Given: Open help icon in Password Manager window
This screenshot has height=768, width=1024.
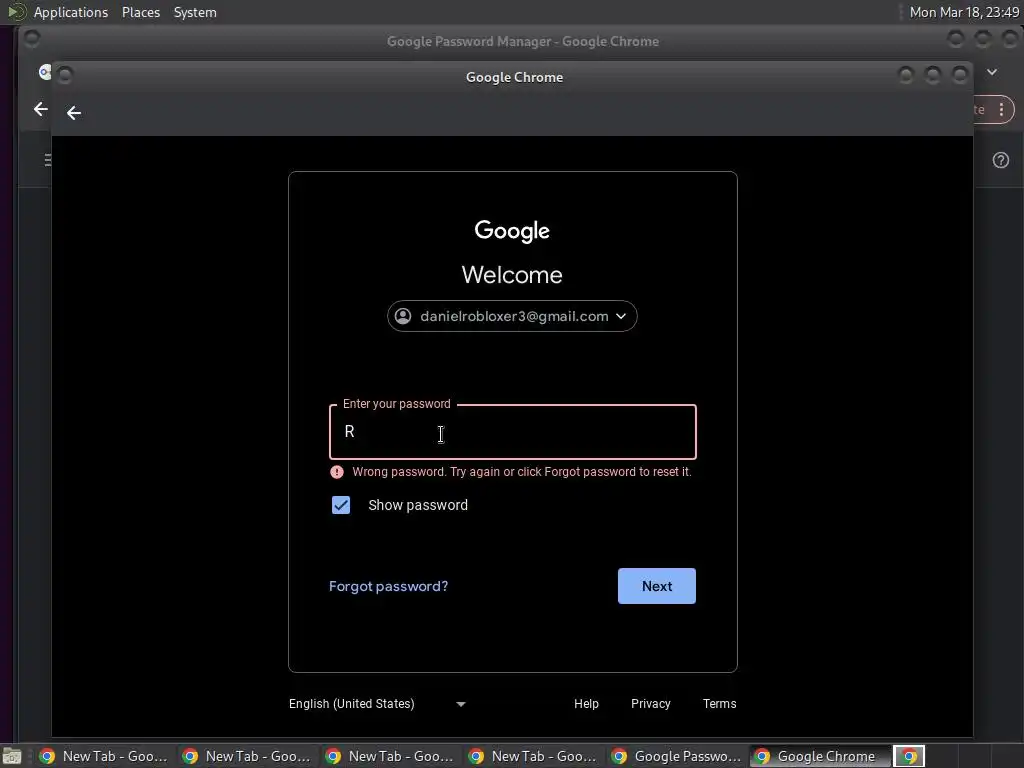Looking at the screenshot, I should (1000, 160).
